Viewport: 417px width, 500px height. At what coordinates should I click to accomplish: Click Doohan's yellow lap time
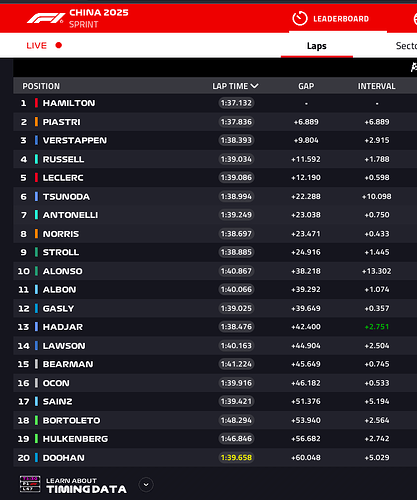pyautogui.click(x=236, y=458)
